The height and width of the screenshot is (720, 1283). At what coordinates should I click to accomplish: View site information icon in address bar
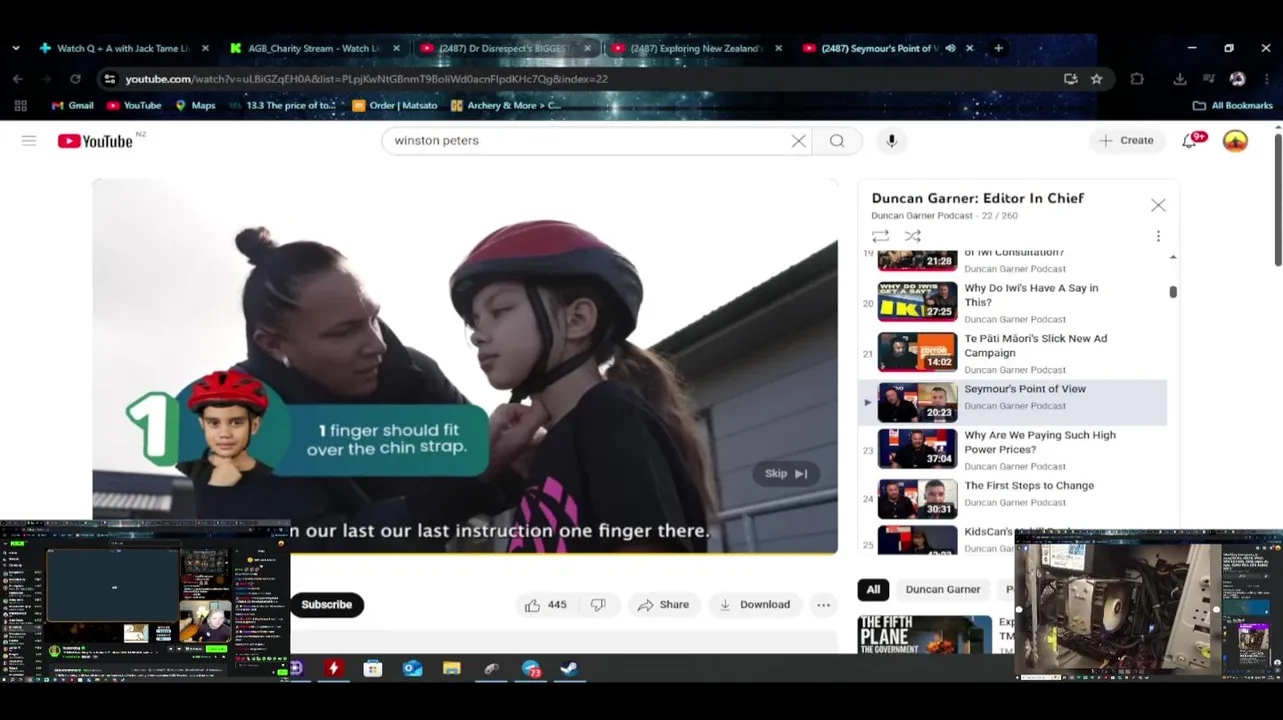pyautogui.click(x=110, y=79)
